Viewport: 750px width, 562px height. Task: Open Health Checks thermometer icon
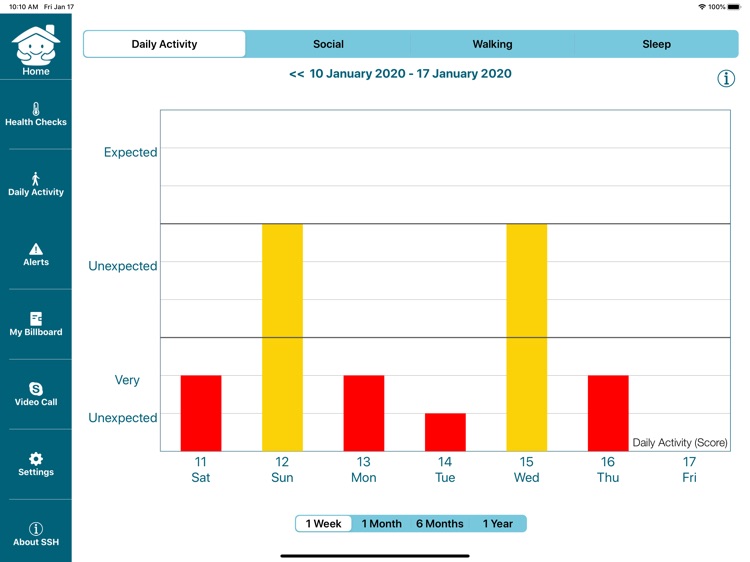(x=36, y=109)
